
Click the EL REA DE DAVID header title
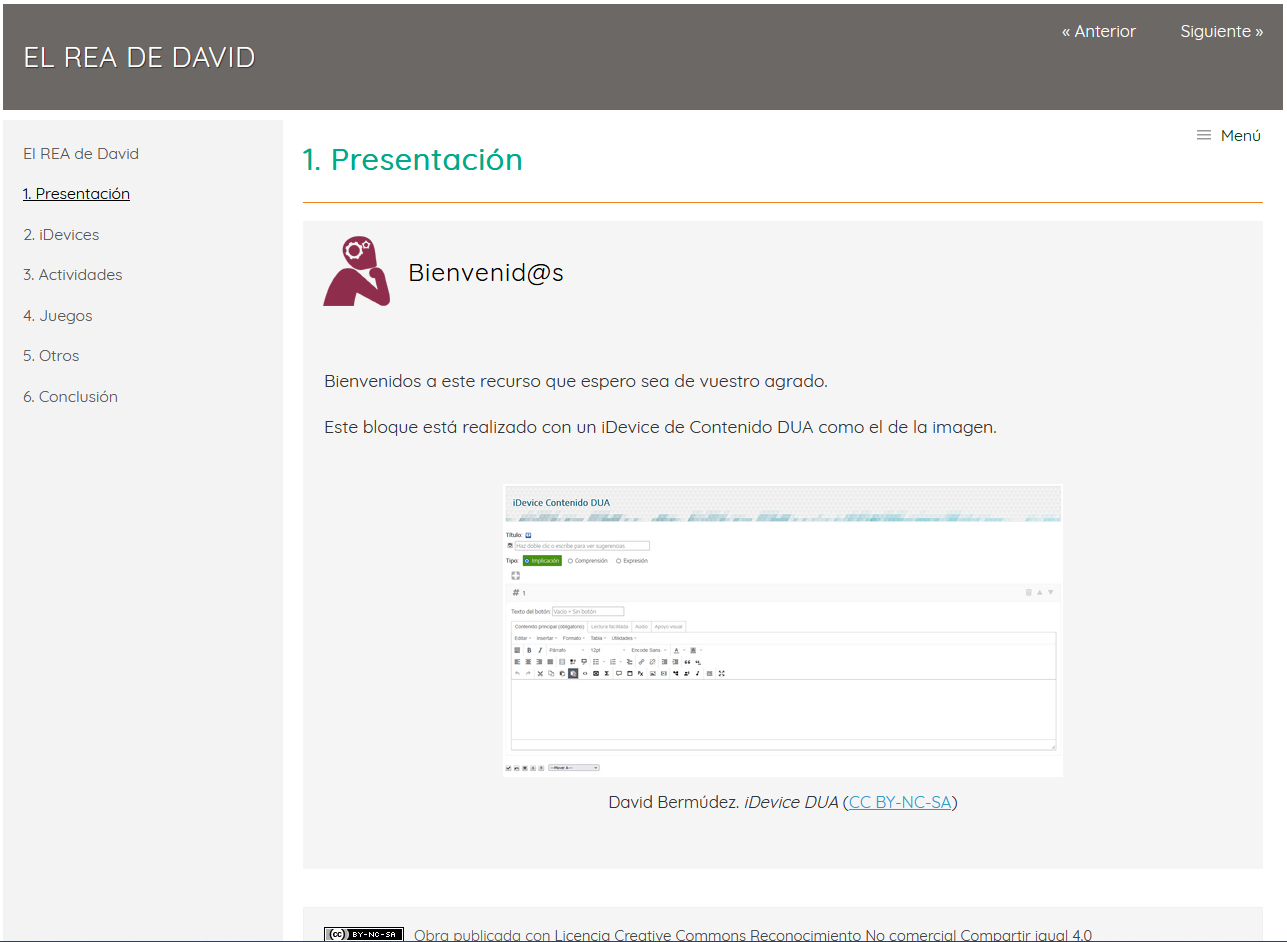[139, 57]
